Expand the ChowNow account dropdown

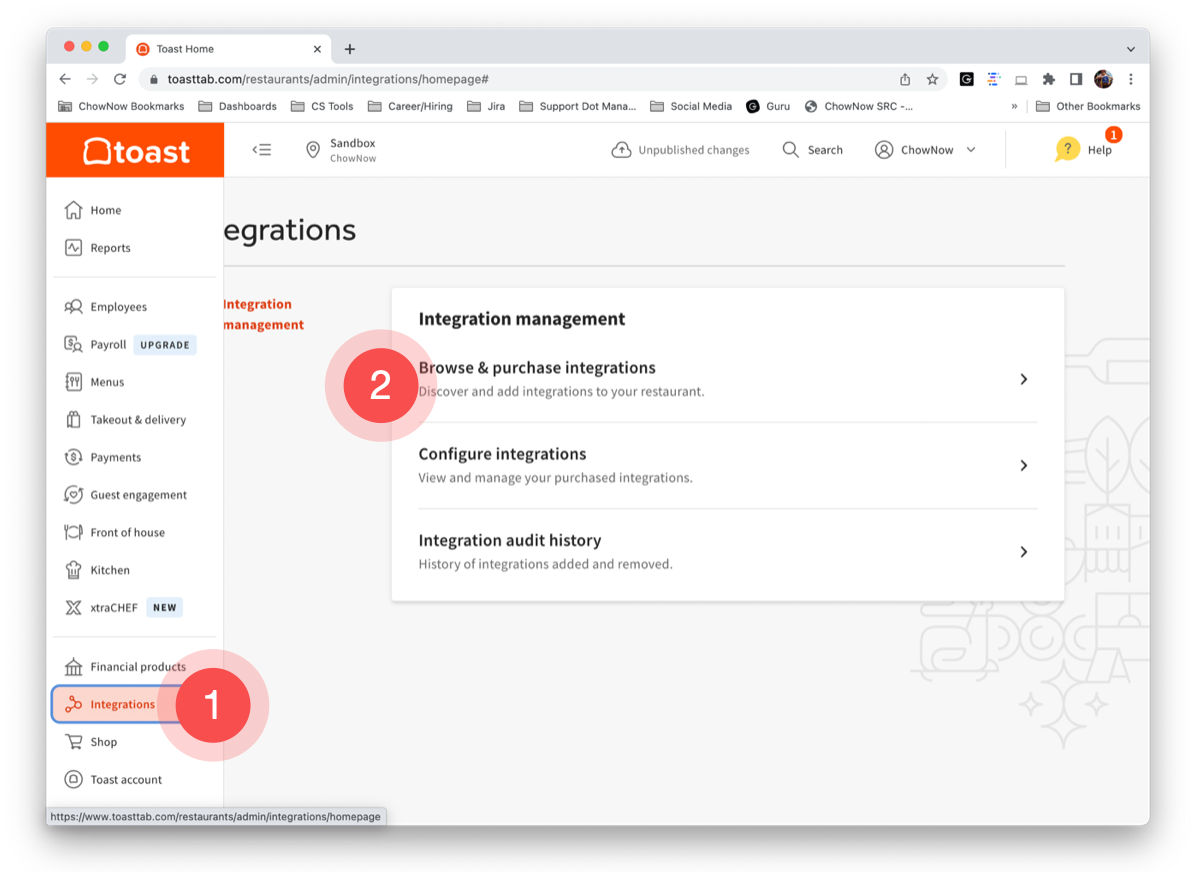click(970, 150)
